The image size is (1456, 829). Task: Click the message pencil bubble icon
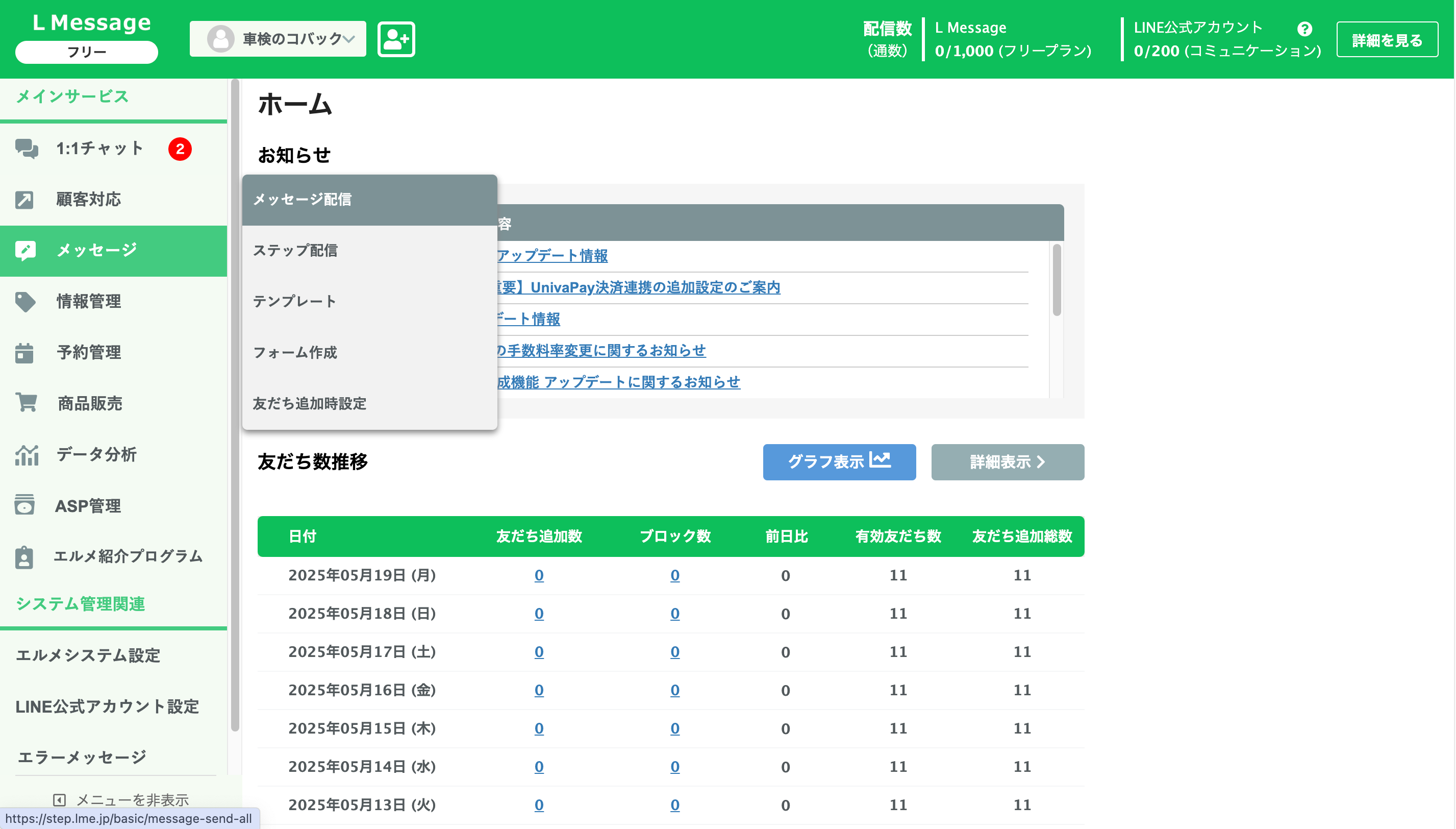coord(26,251)
